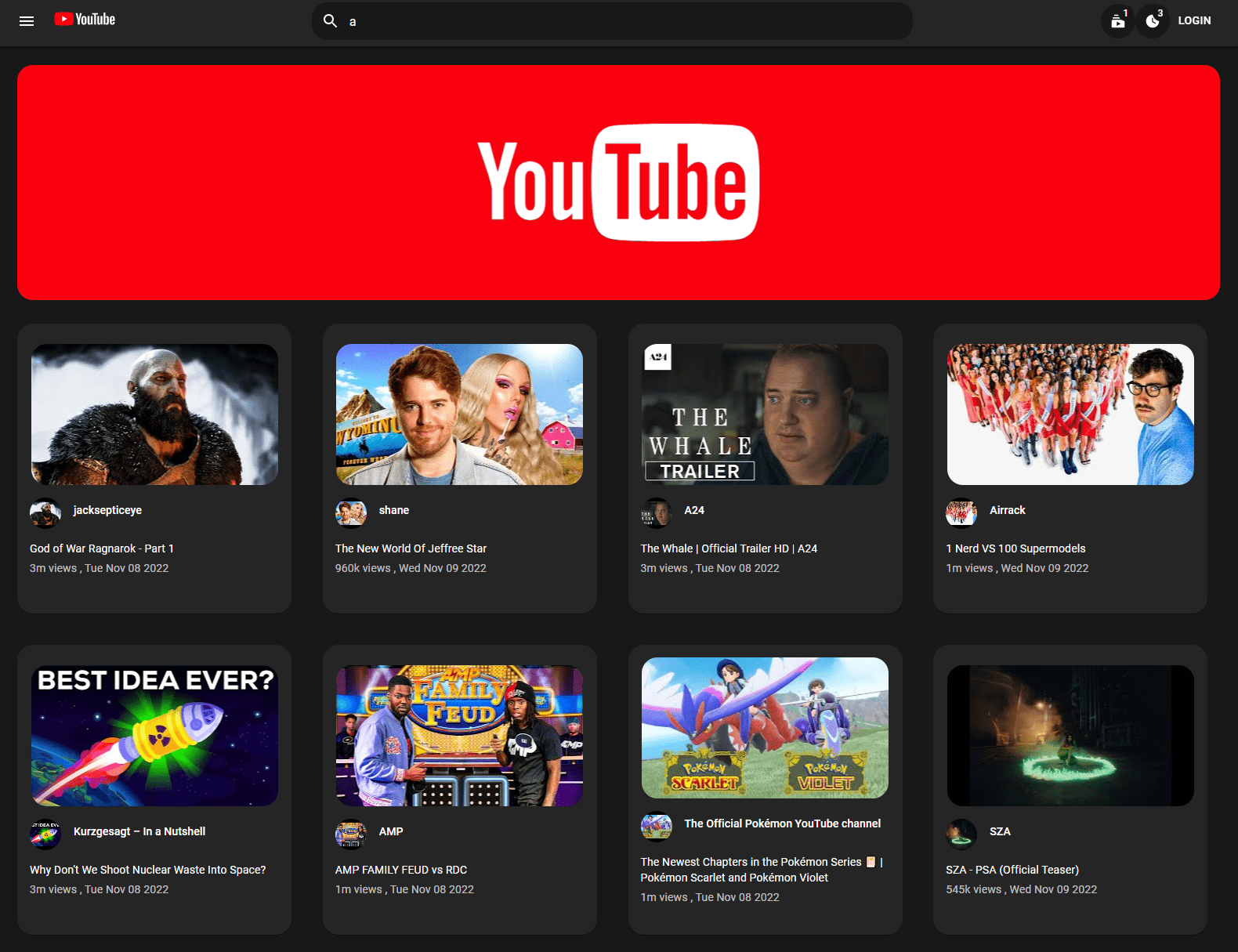1238x952 pixels.
Task: Open SZA channel name link
Action: pos(1000,831)
